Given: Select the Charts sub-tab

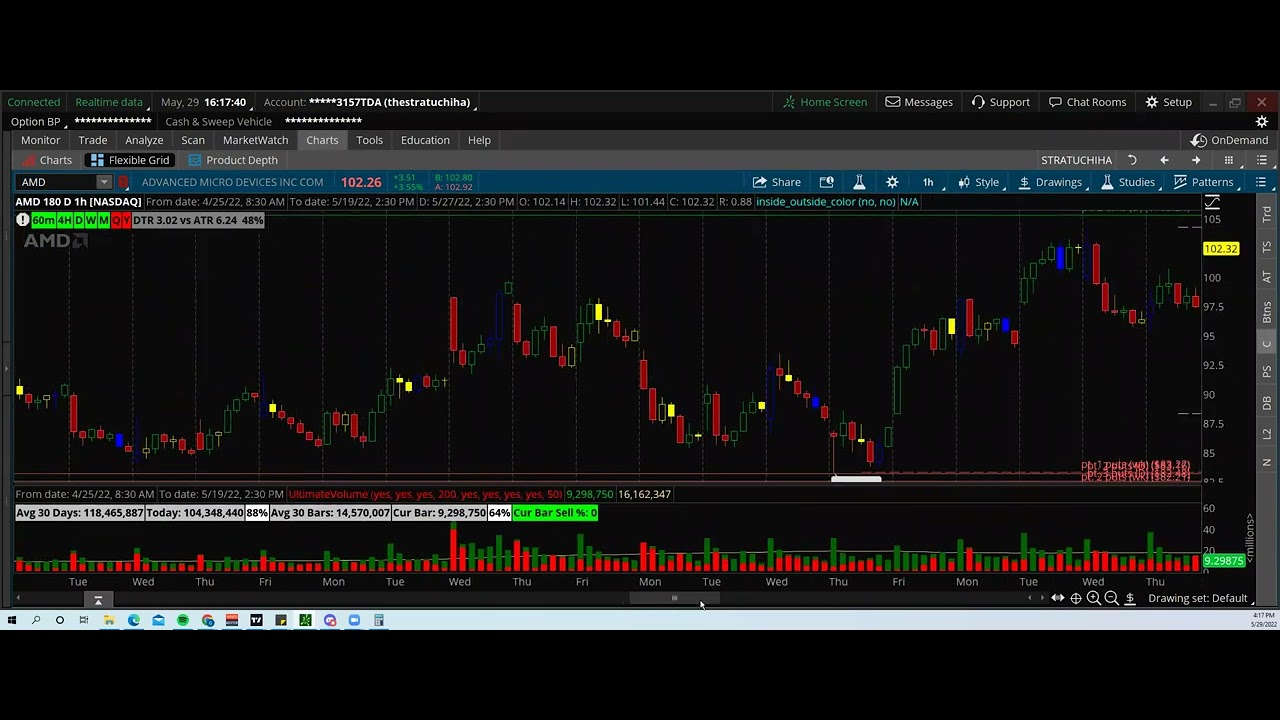Looking at the screenshot, I should (x=47, y=160).
